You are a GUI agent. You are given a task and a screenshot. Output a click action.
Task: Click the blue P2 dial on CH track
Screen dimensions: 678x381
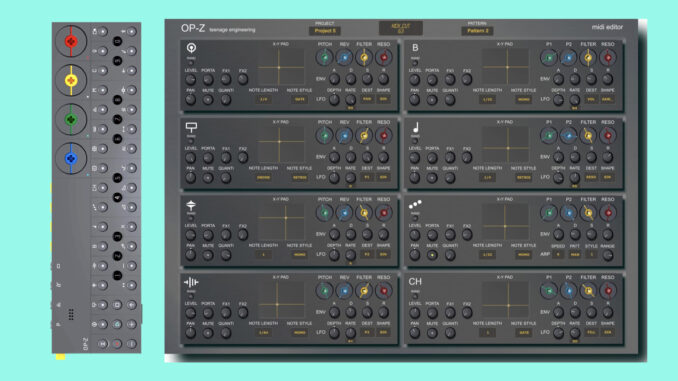[x=569, y=291]
